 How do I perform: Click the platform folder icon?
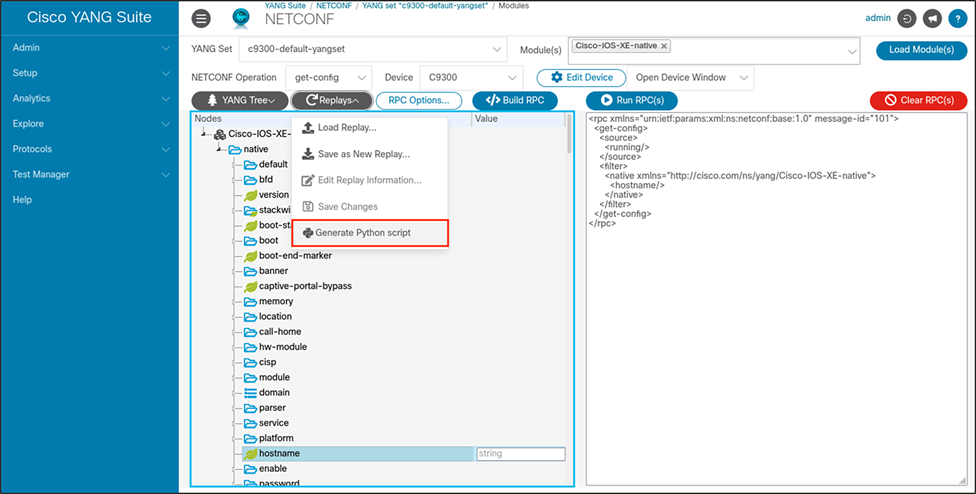point(250,438)
